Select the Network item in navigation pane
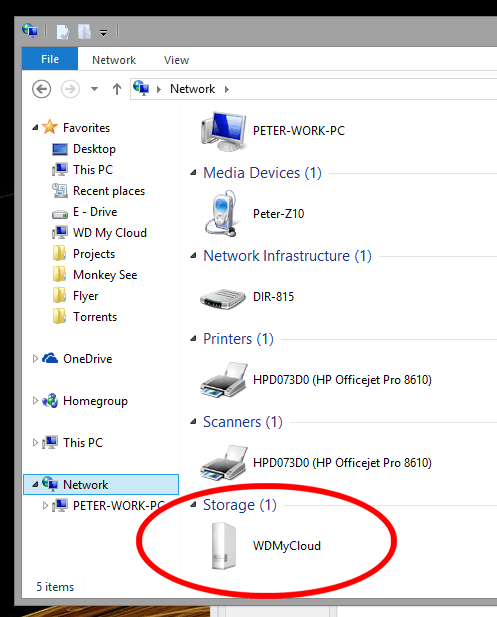 [101, 484]
